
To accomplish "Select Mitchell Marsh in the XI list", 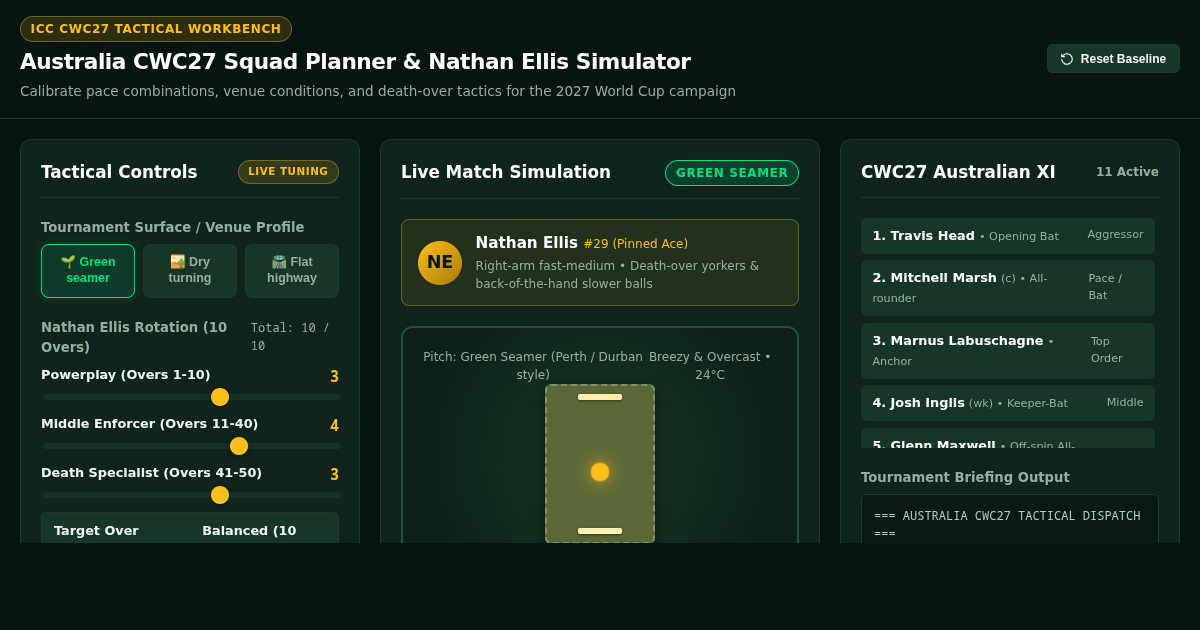I will pos(1008,288).
